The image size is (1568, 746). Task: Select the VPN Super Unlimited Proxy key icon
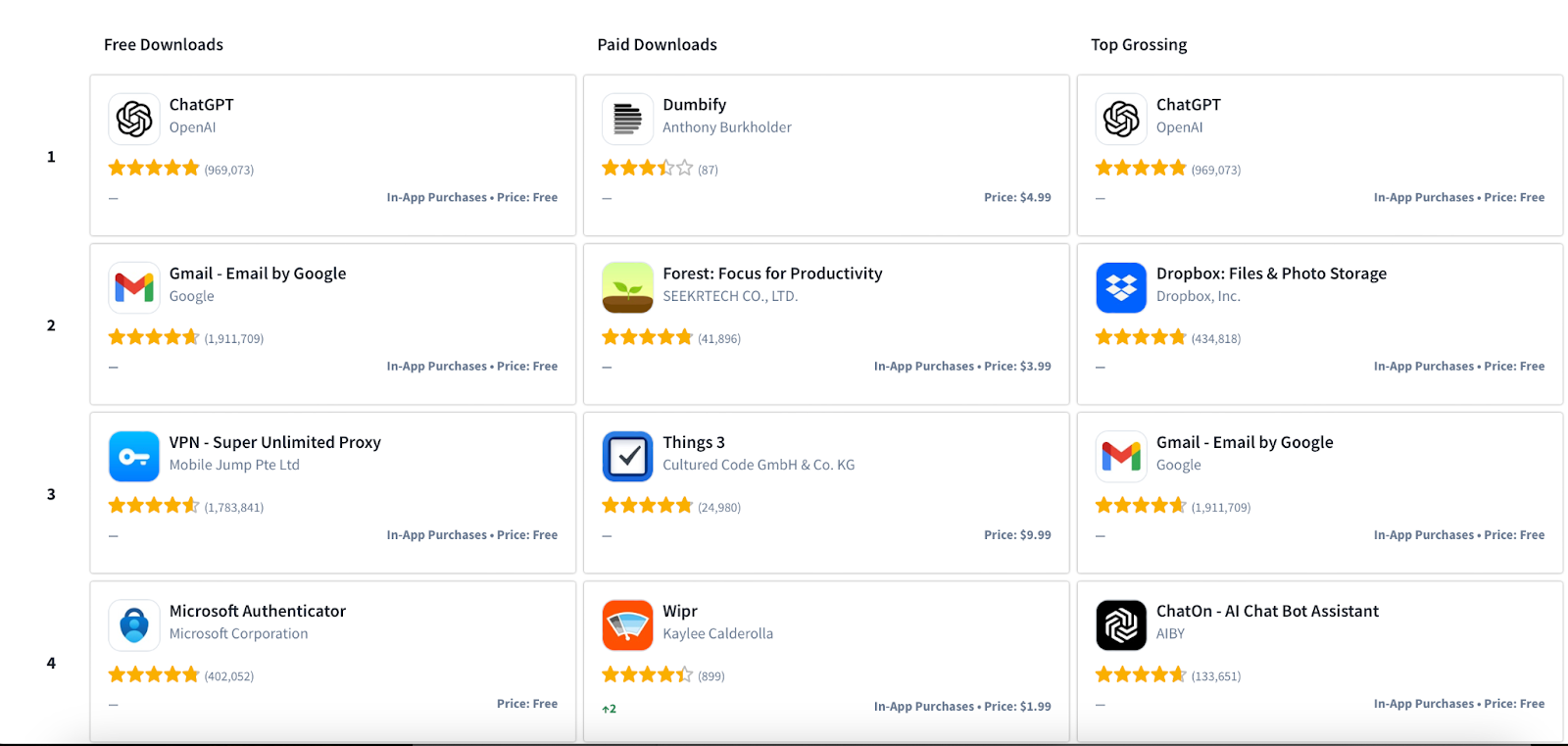134,457
